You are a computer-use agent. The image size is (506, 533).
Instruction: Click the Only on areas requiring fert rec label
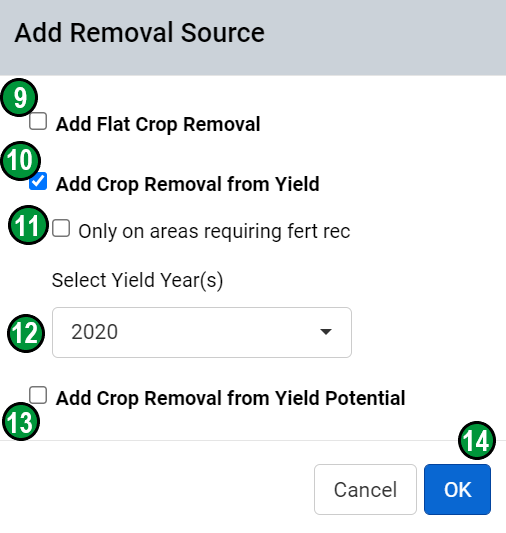214,231
